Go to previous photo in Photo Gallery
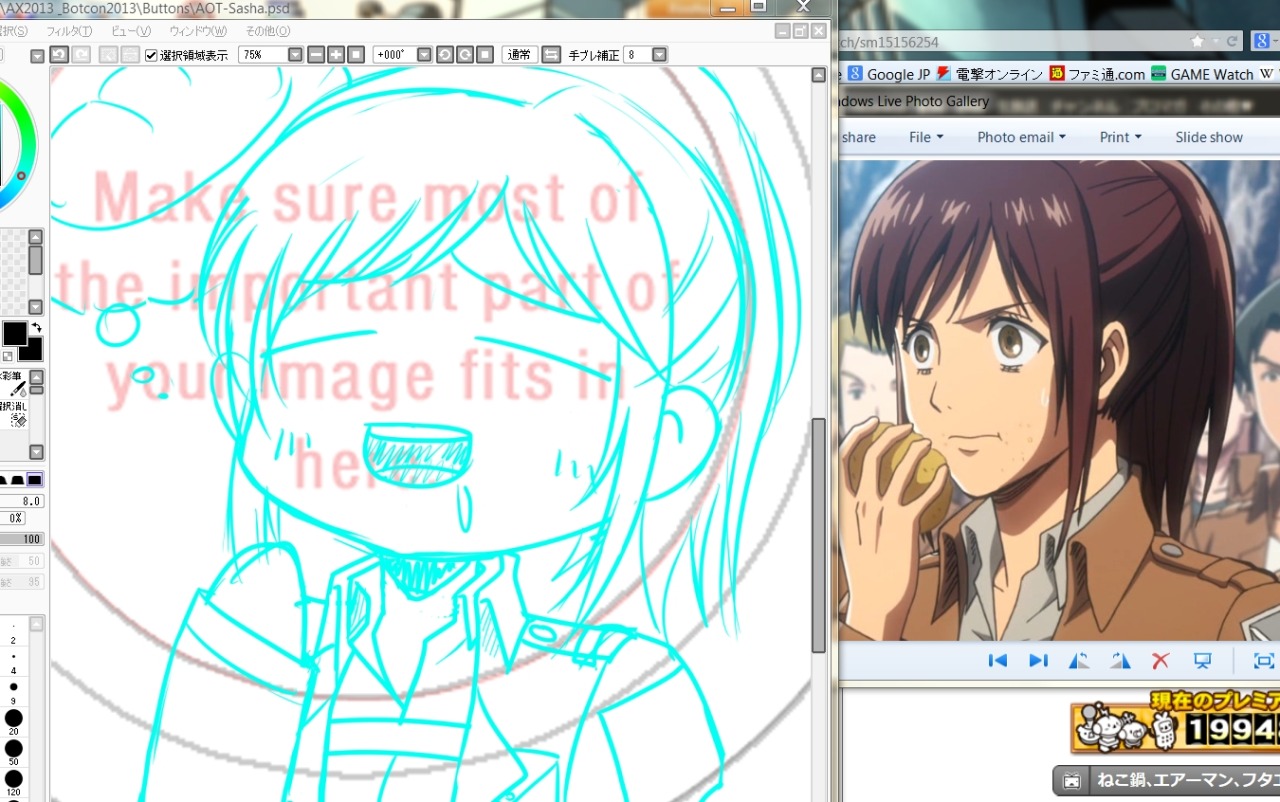 click(x=997, y=660)
